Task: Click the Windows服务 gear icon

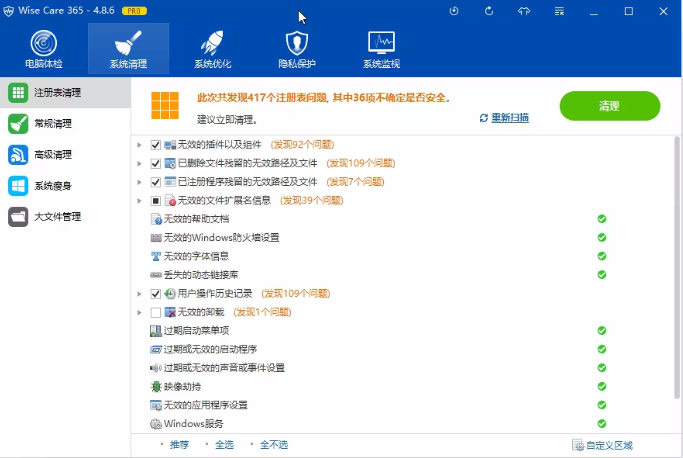Action: (156, 424)
